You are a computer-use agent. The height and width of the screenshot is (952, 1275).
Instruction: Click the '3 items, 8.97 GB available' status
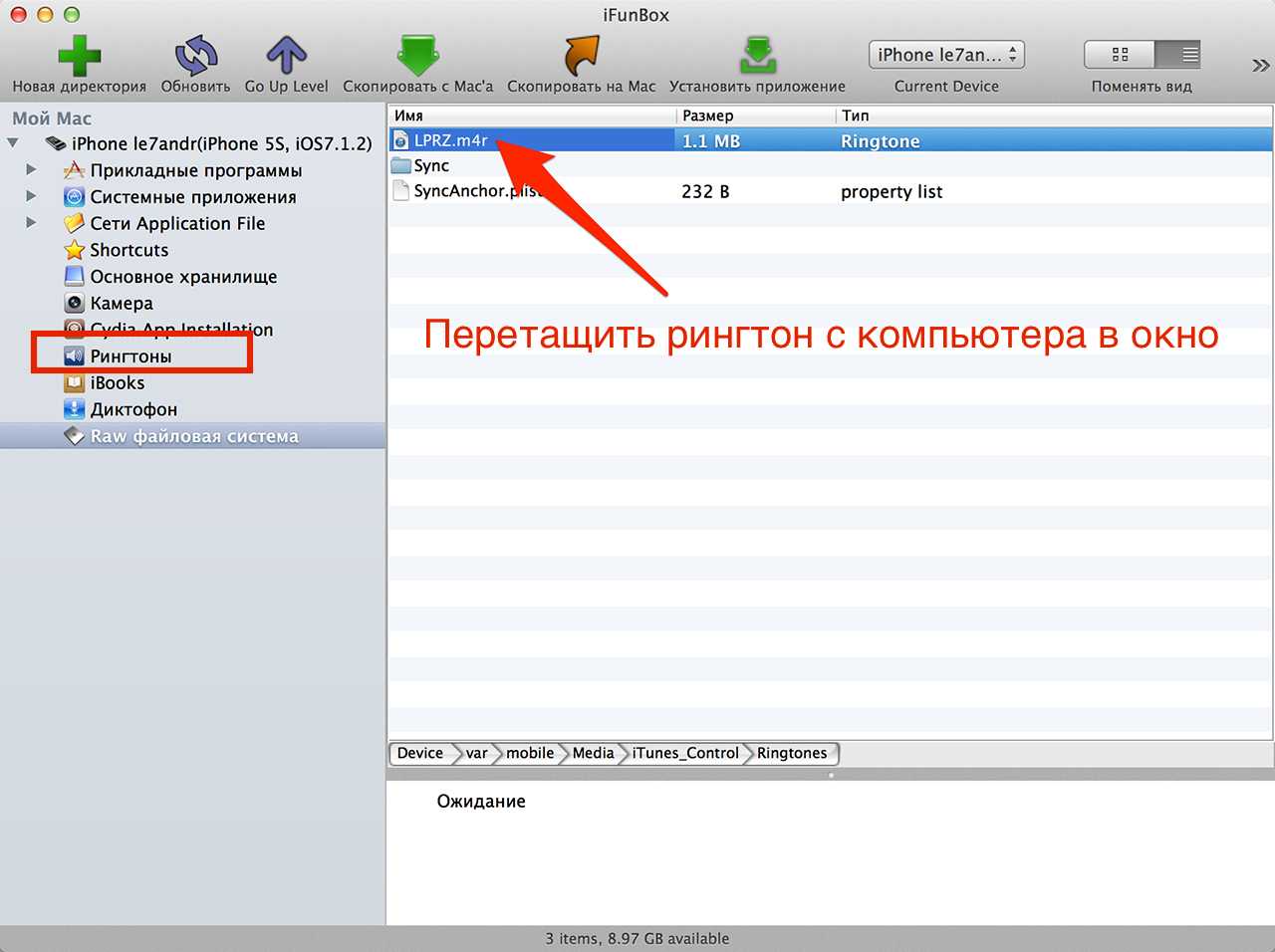pyautogui.click(x=637, y=938)
